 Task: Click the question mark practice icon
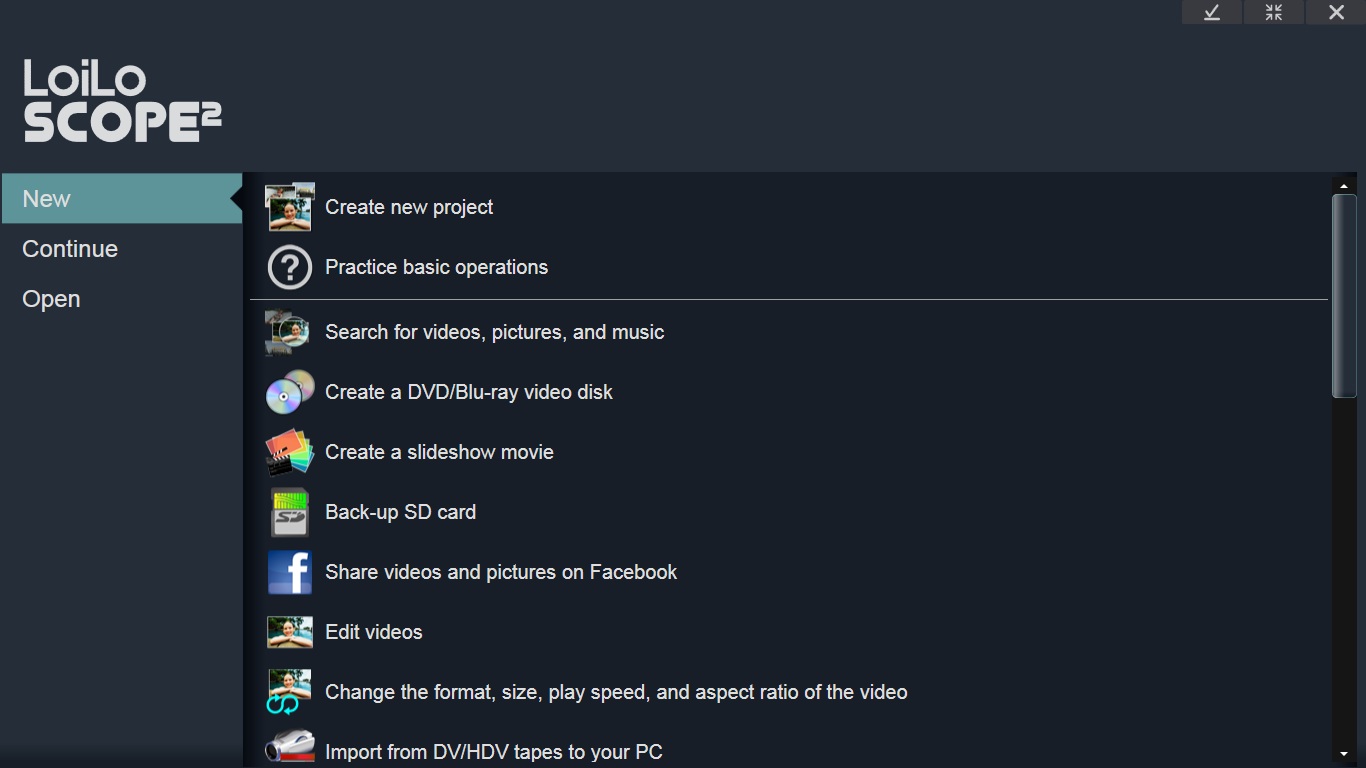tap(290, 267)
